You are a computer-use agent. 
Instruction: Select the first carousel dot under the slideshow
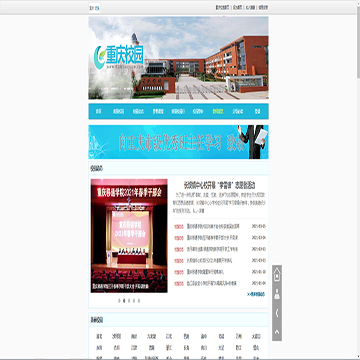[x=119, y=301]
